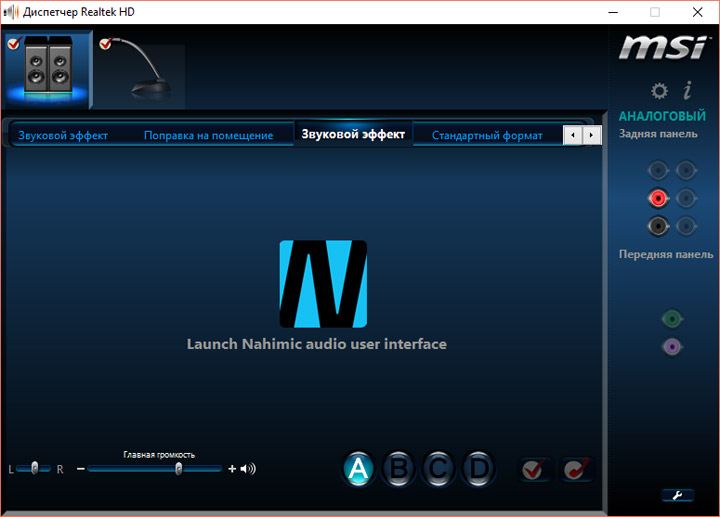
Task: Select preset A
Action: pos(358,469)
